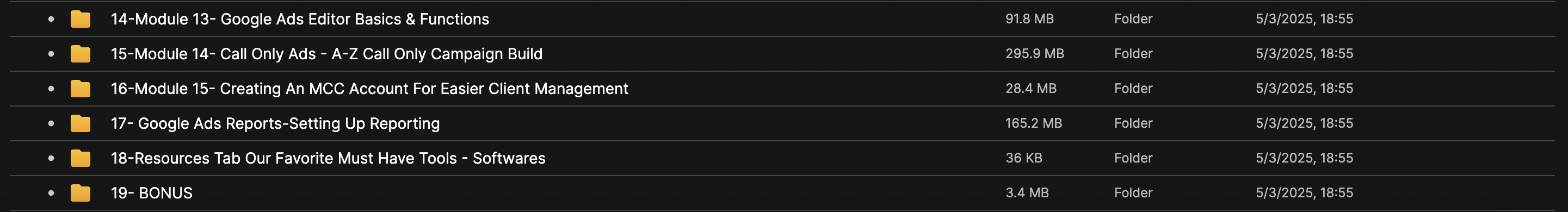Viewport: 1568px width, 212px height.
Task: Click the folder icon for 18-Resources Tab
Action: pos(81,159)
